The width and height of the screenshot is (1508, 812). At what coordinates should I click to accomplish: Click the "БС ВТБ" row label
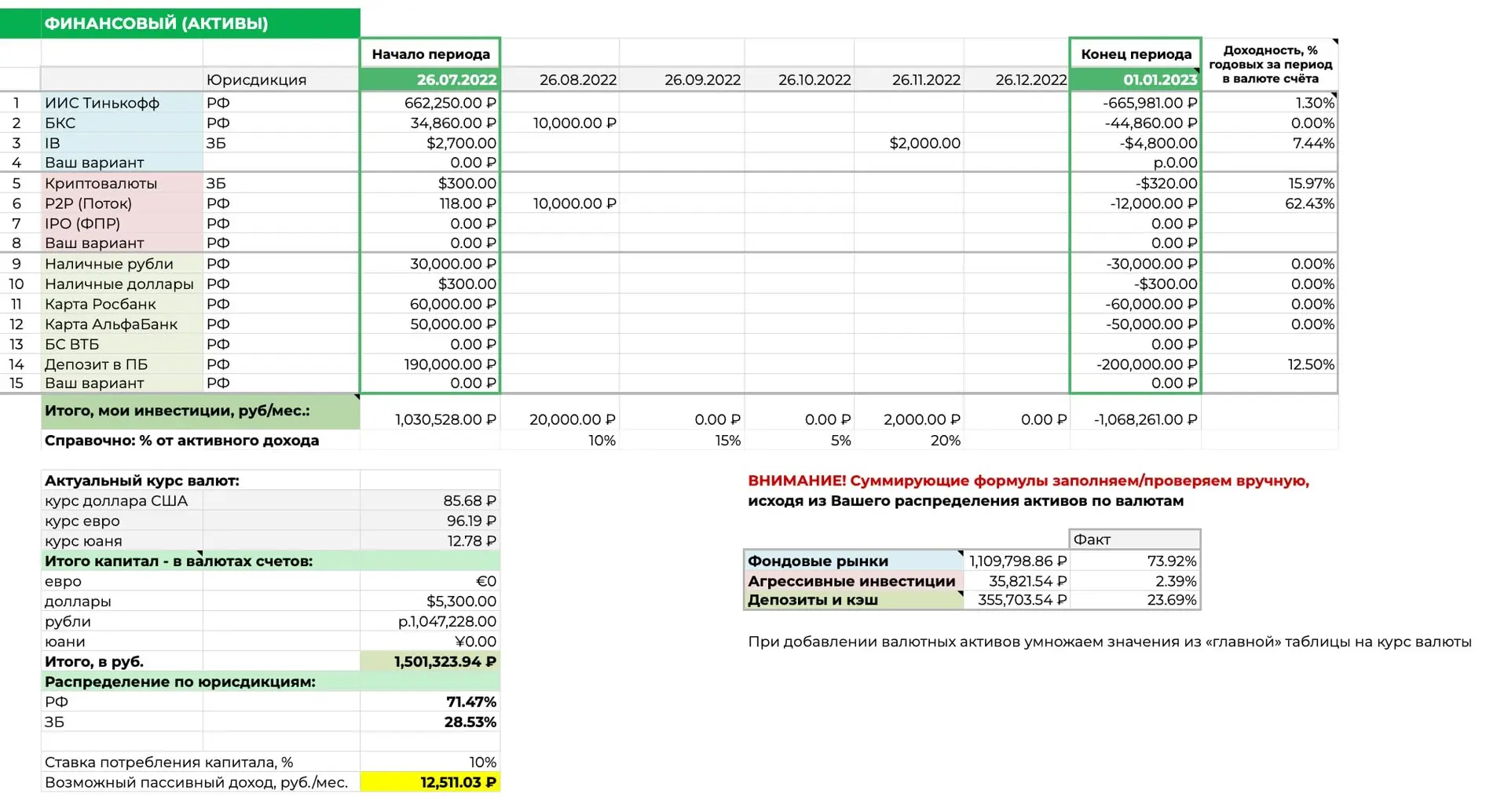point(122,344)
